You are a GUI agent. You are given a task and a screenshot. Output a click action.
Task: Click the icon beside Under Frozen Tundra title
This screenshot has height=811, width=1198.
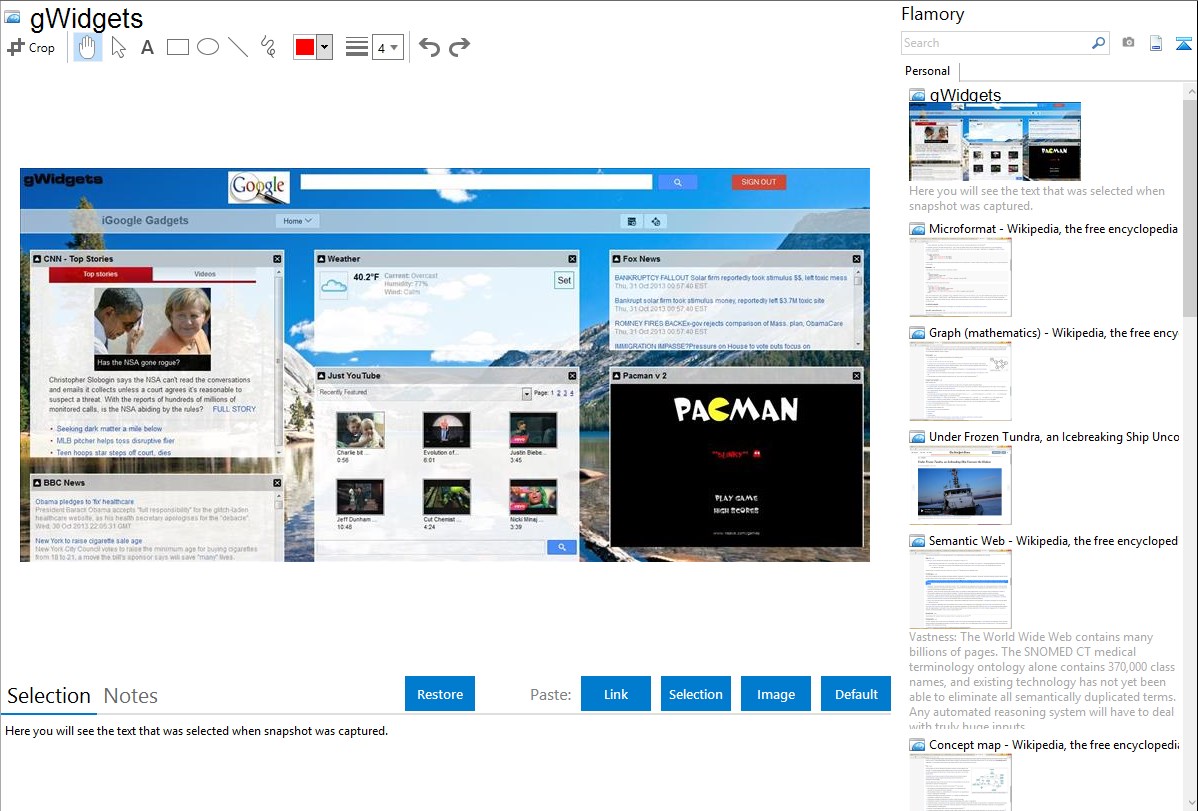click(x=917, y=436)
